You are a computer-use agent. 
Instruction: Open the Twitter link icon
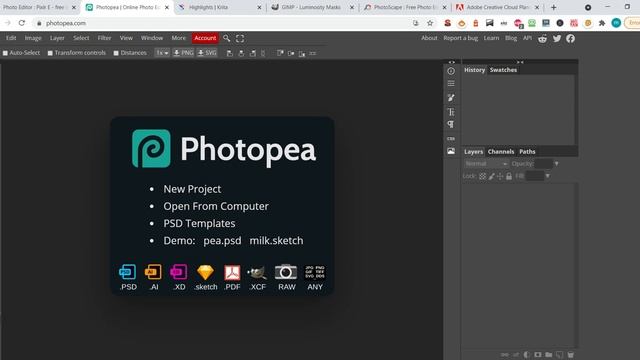pos(557,38)
